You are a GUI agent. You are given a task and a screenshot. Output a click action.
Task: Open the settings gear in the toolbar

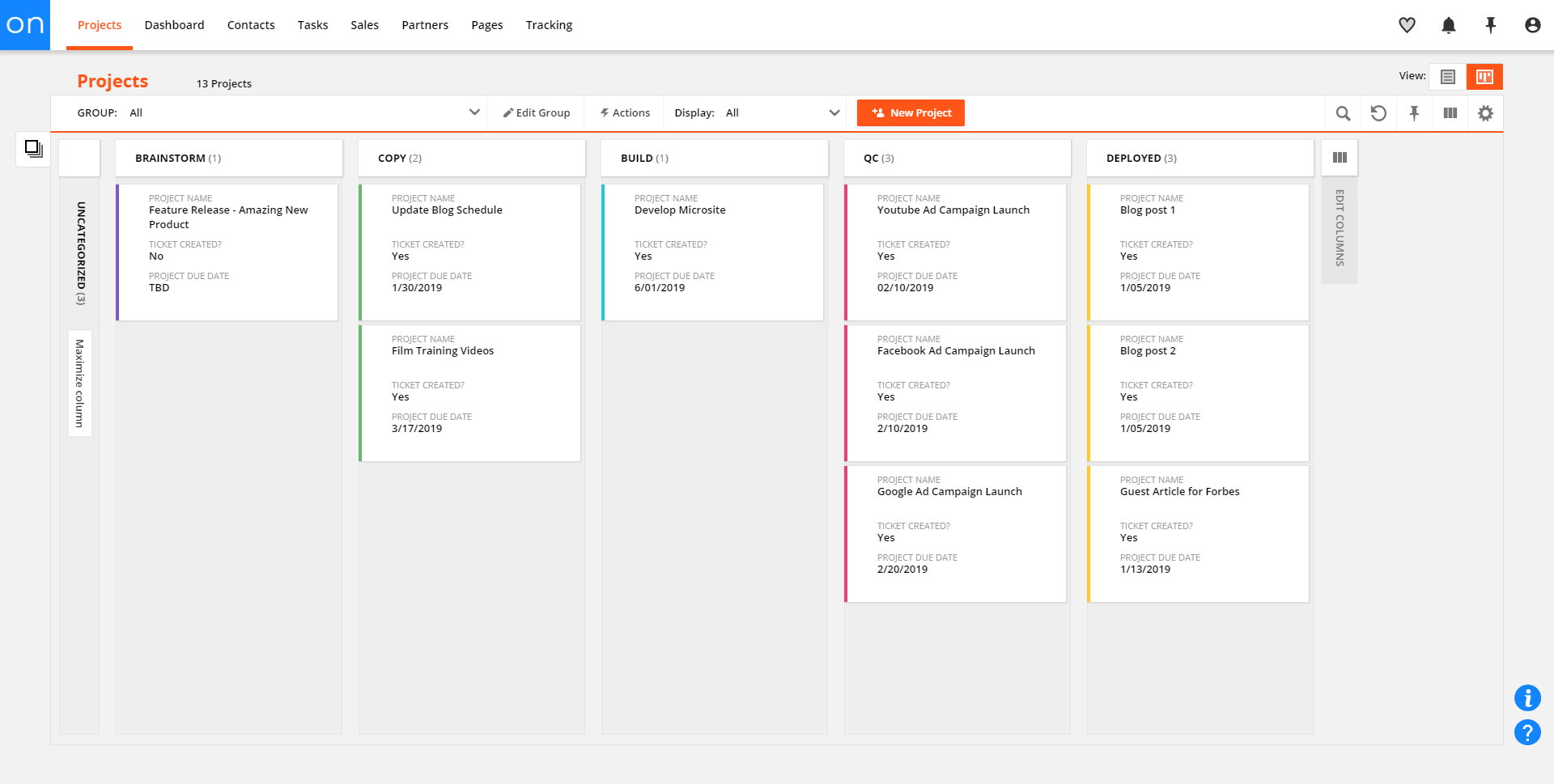point(1485,113)
